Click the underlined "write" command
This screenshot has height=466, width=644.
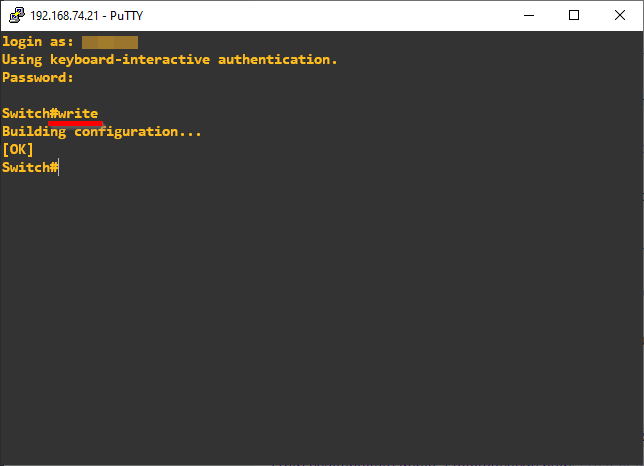78,114
